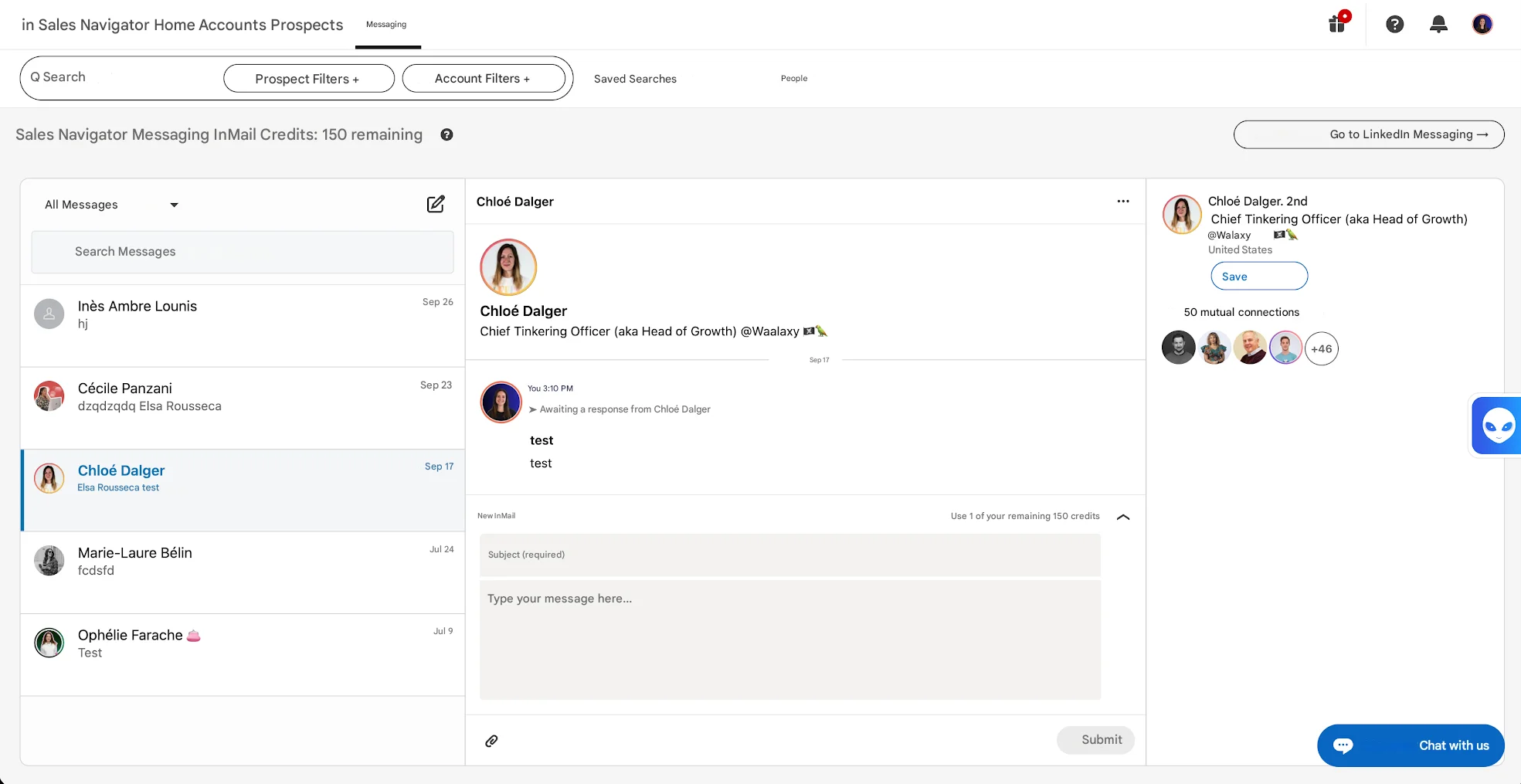The image size is (1521, 784).
Task: Open the Account Filters + expander
Action: pos(484,78)
